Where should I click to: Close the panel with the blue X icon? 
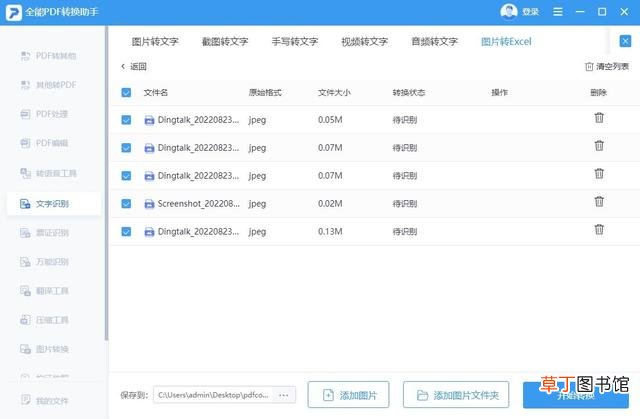625,41
